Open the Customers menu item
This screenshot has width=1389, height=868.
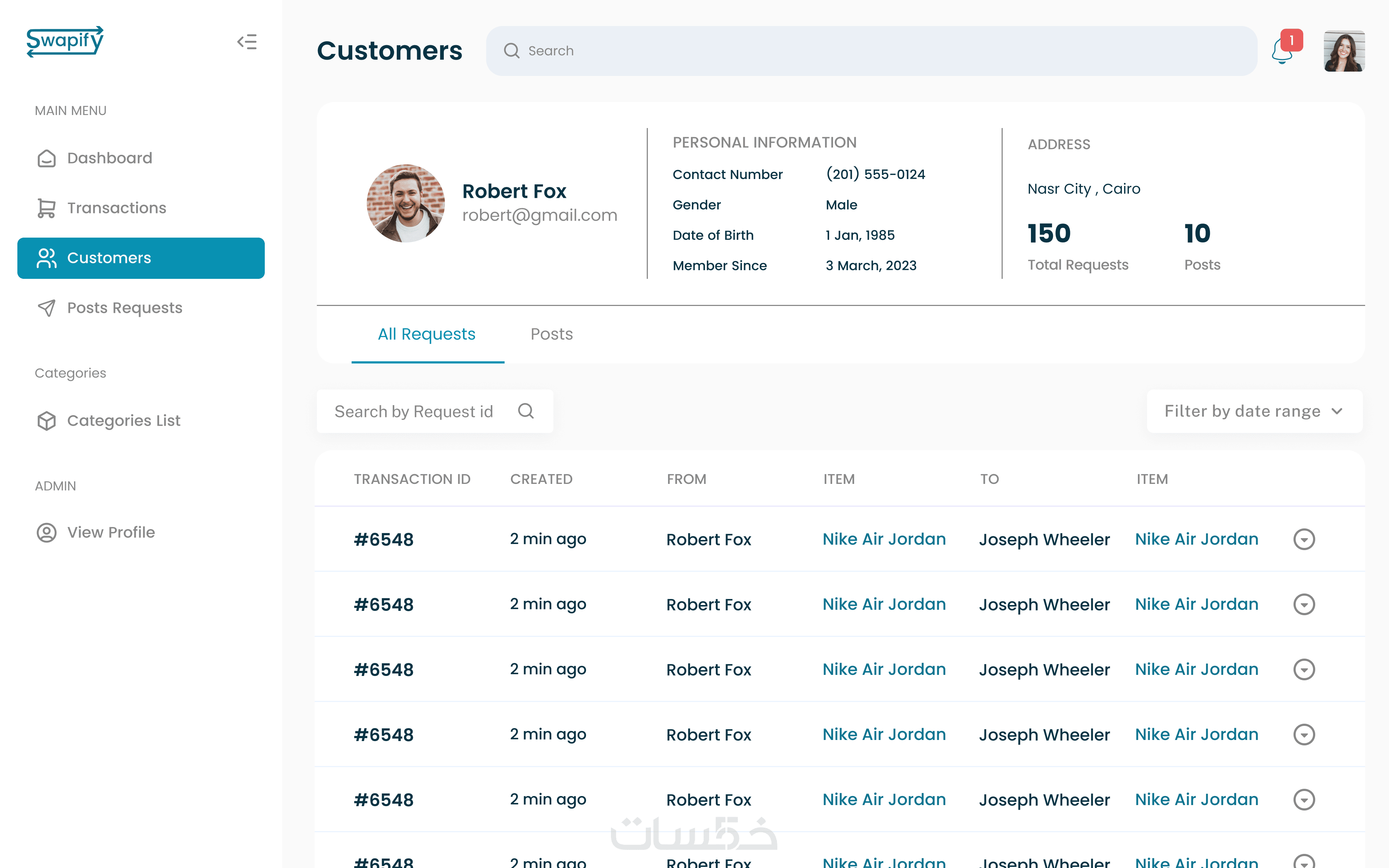[x=141, y=258]
